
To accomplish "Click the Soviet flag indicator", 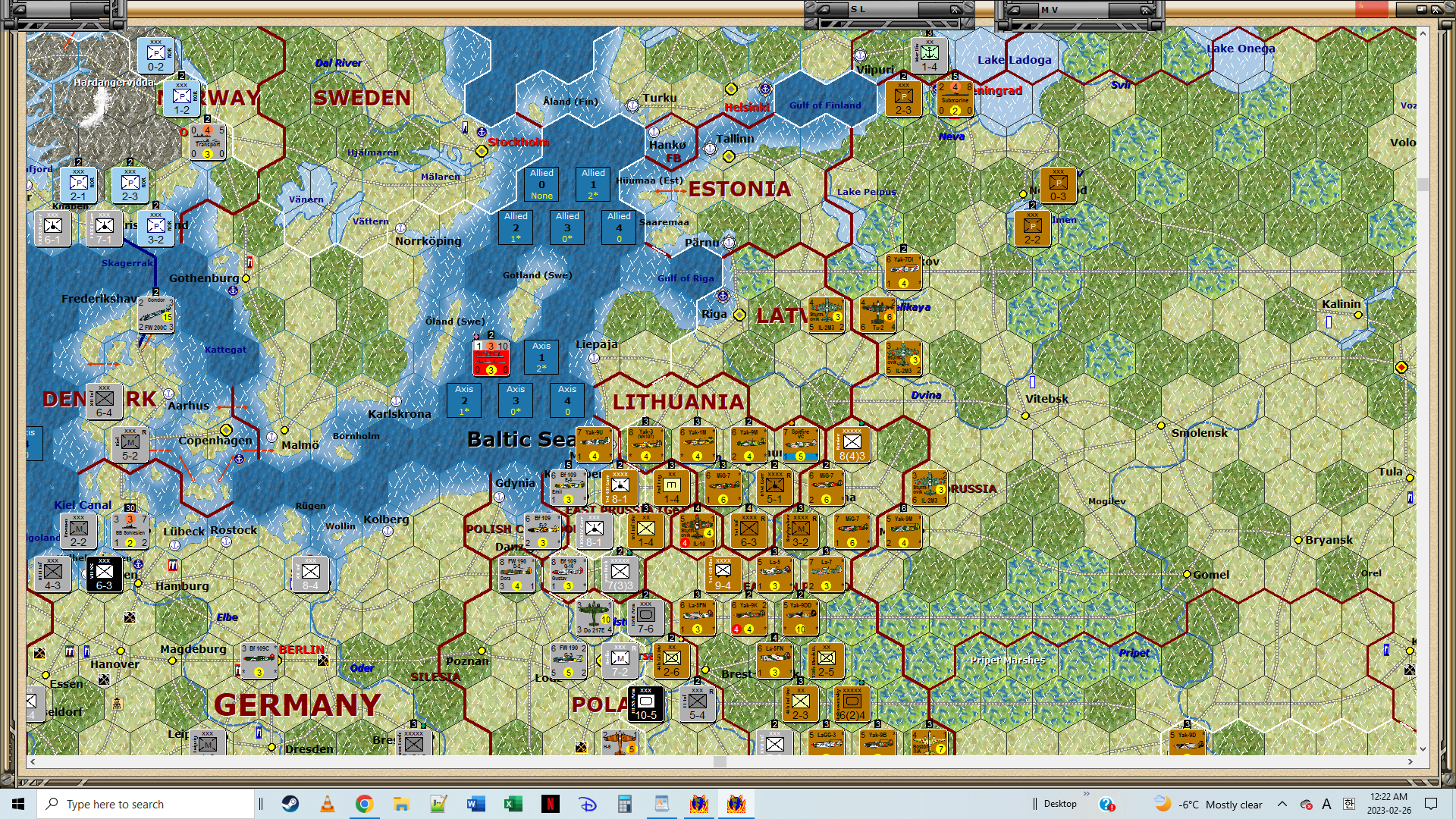I will click(x=1371, y=8).
